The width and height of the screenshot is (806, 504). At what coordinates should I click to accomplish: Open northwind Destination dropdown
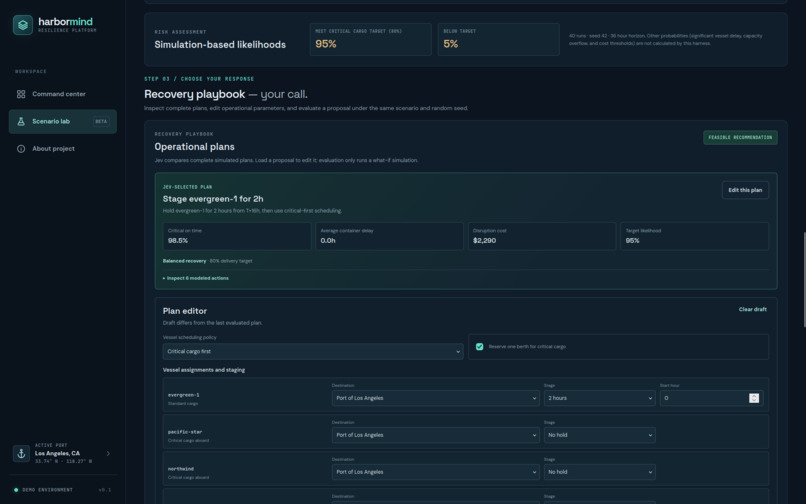pyautogui.click(x=435, y=472)
